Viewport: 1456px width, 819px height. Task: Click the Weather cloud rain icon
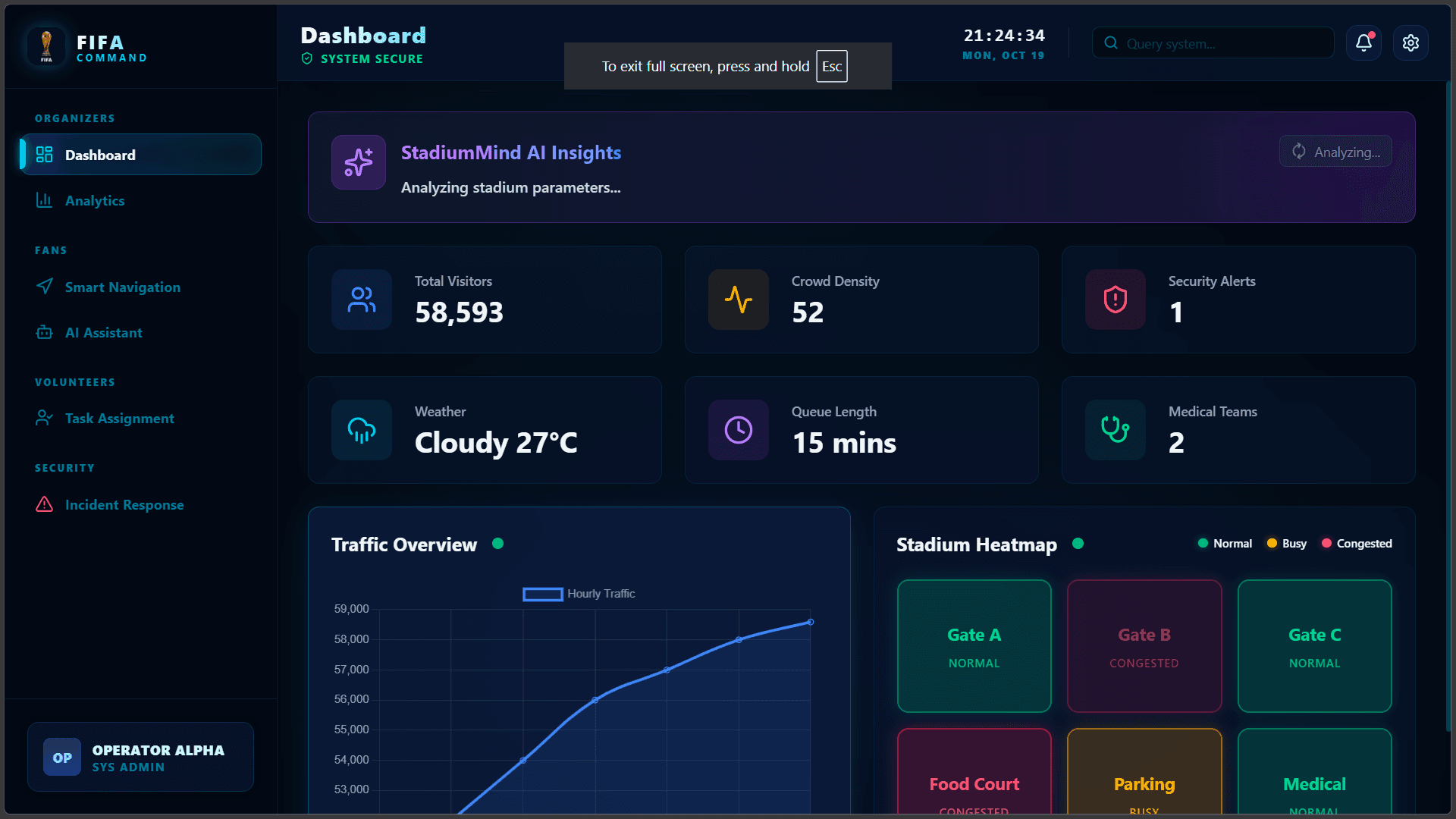pyautogui.click(x=362, y=430)
